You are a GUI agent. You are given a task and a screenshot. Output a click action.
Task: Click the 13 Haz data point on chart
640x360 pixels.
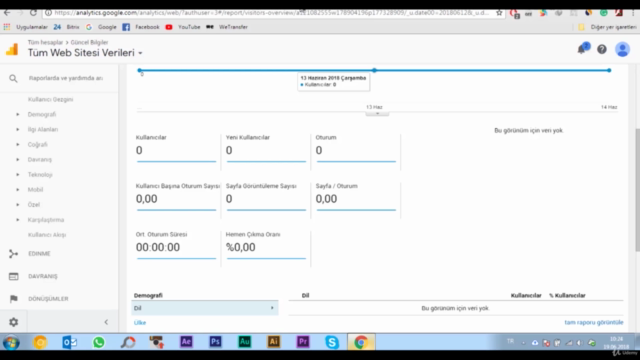(374, 70)
